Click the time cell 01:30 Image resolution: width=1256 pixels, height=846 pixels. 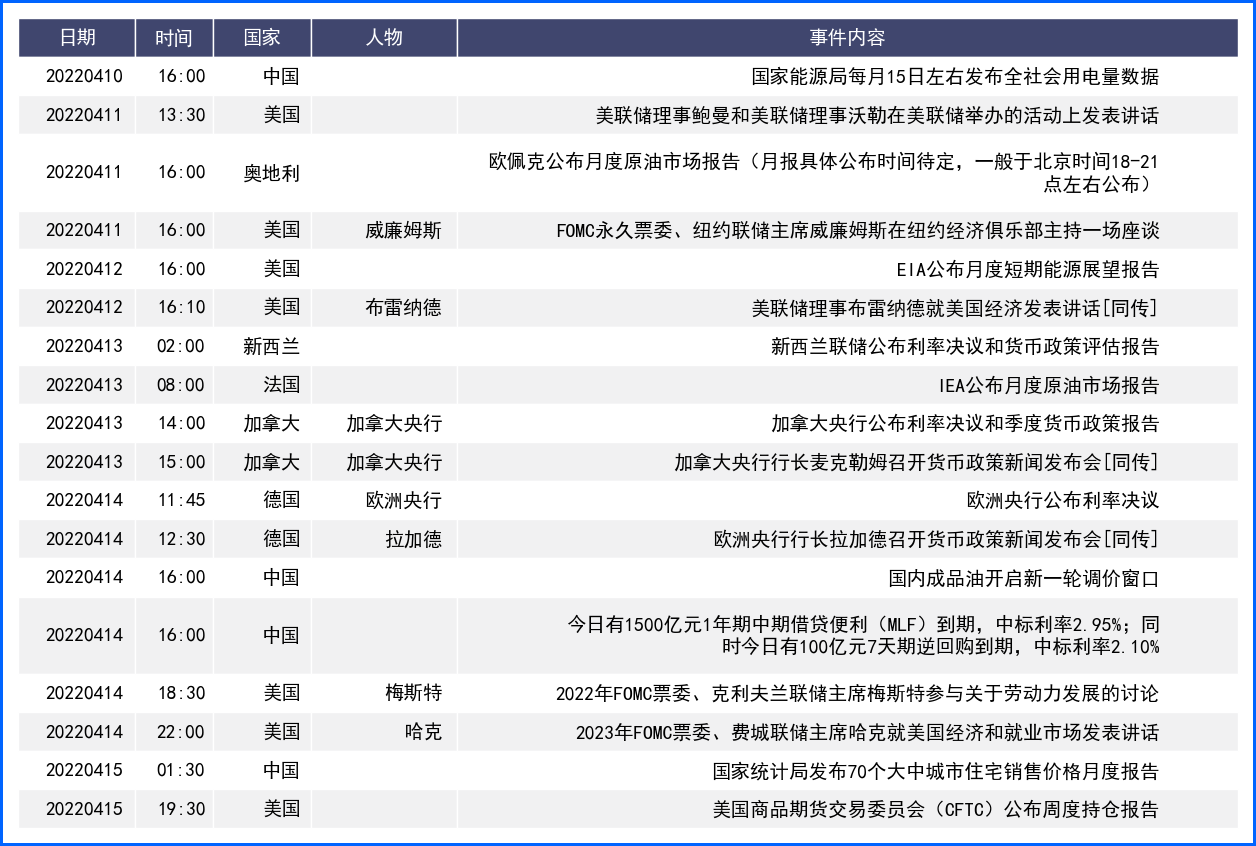tap(181, 770)
